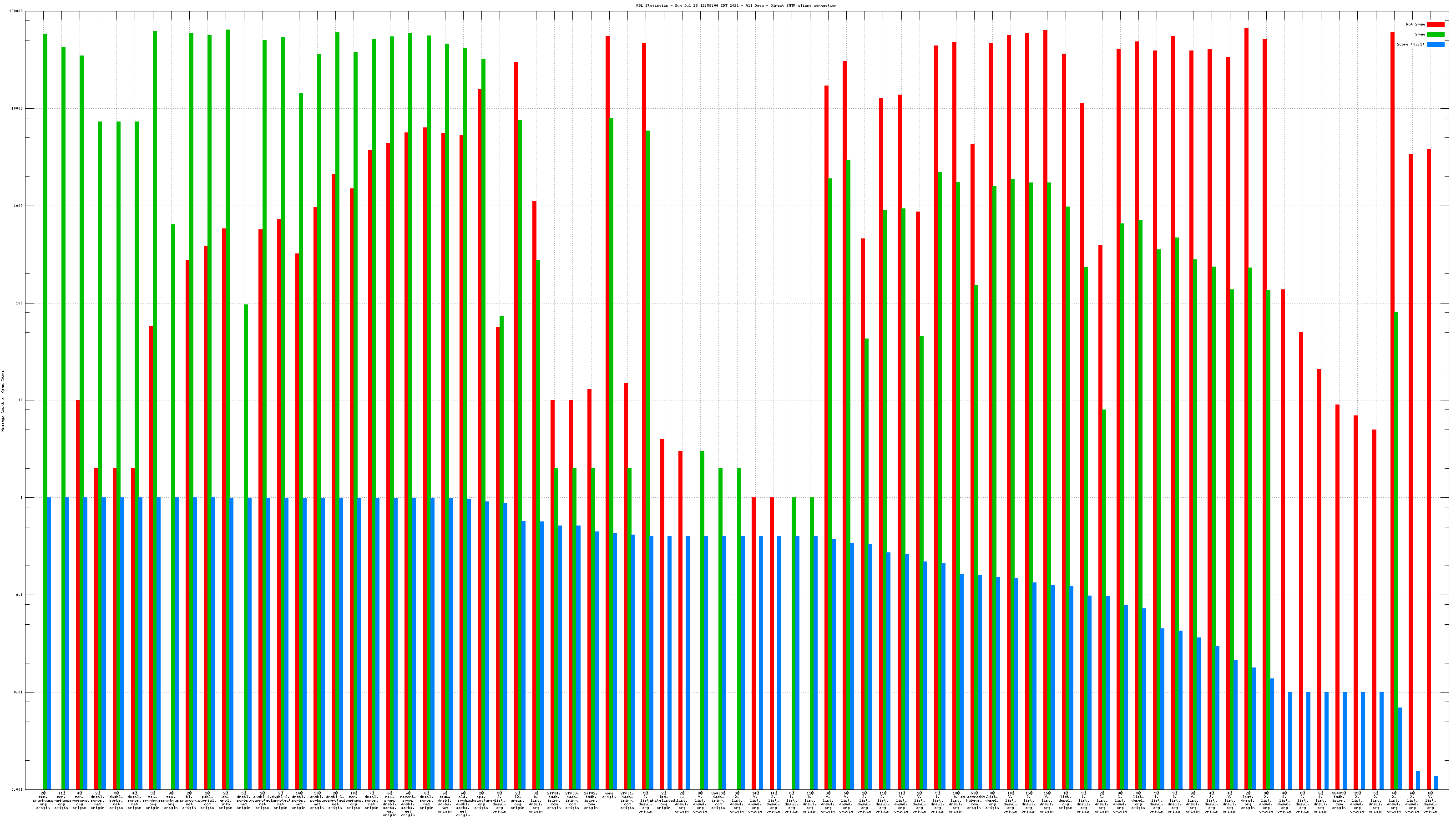
Task: Click the 12.apews.org origin label
Action: 518,801
